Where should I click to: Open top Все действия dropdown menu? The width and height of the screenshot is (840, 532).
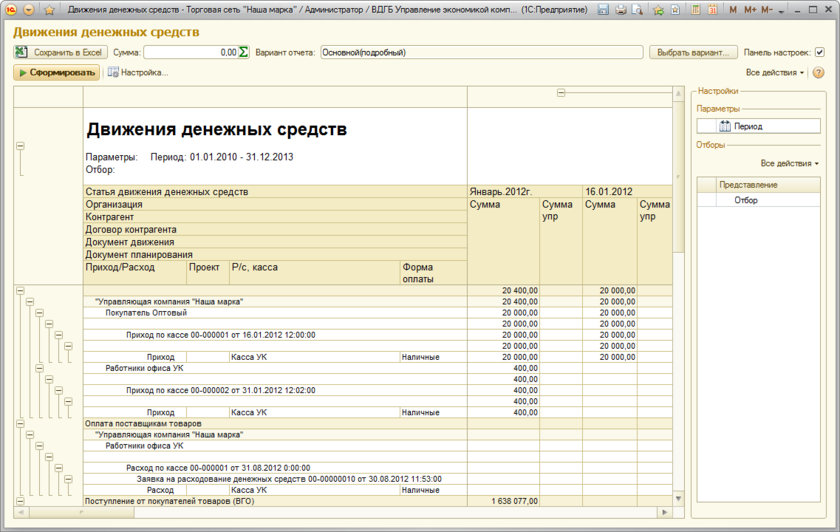tap(775, 73)
